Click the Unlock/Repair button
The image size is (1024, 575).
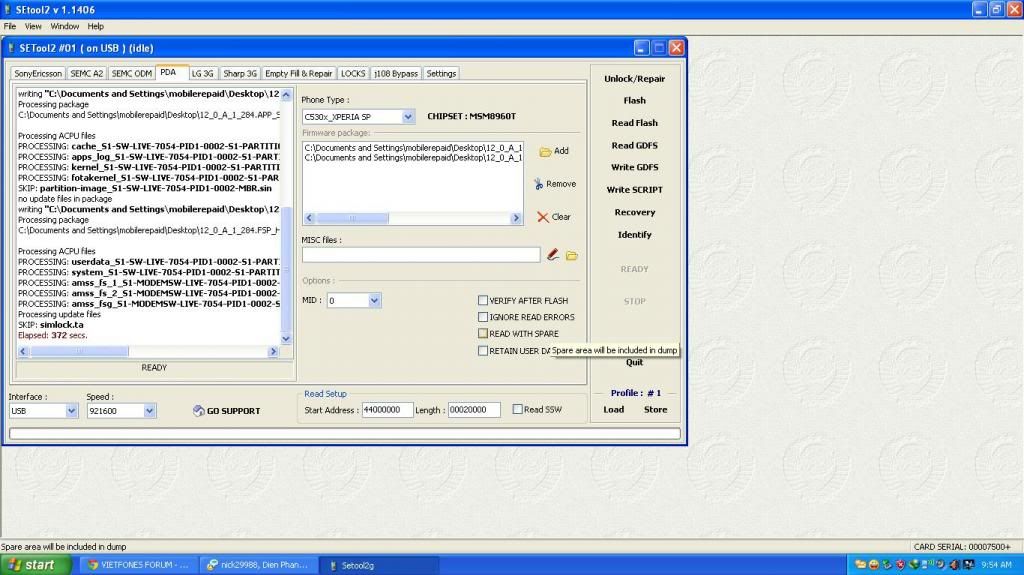pyautogui.click(x=634, y=78)
